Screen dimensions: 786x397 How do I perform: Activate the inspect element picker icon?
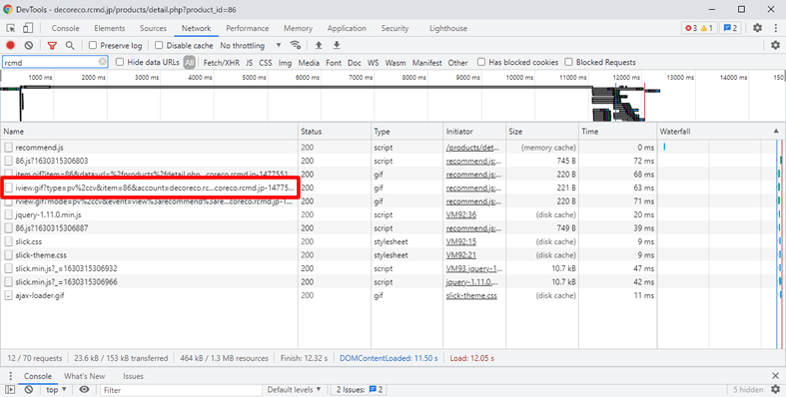coord(11,28)
